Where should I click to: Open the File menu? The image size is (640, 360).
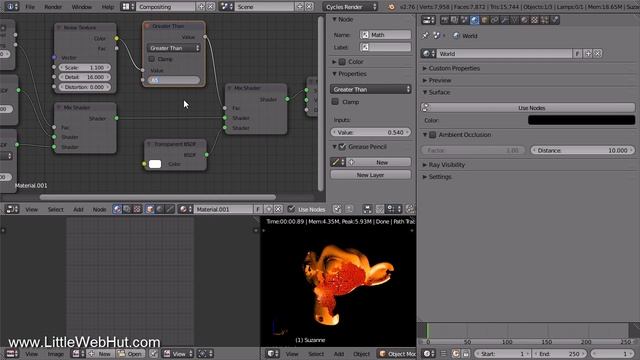(30, 7)
